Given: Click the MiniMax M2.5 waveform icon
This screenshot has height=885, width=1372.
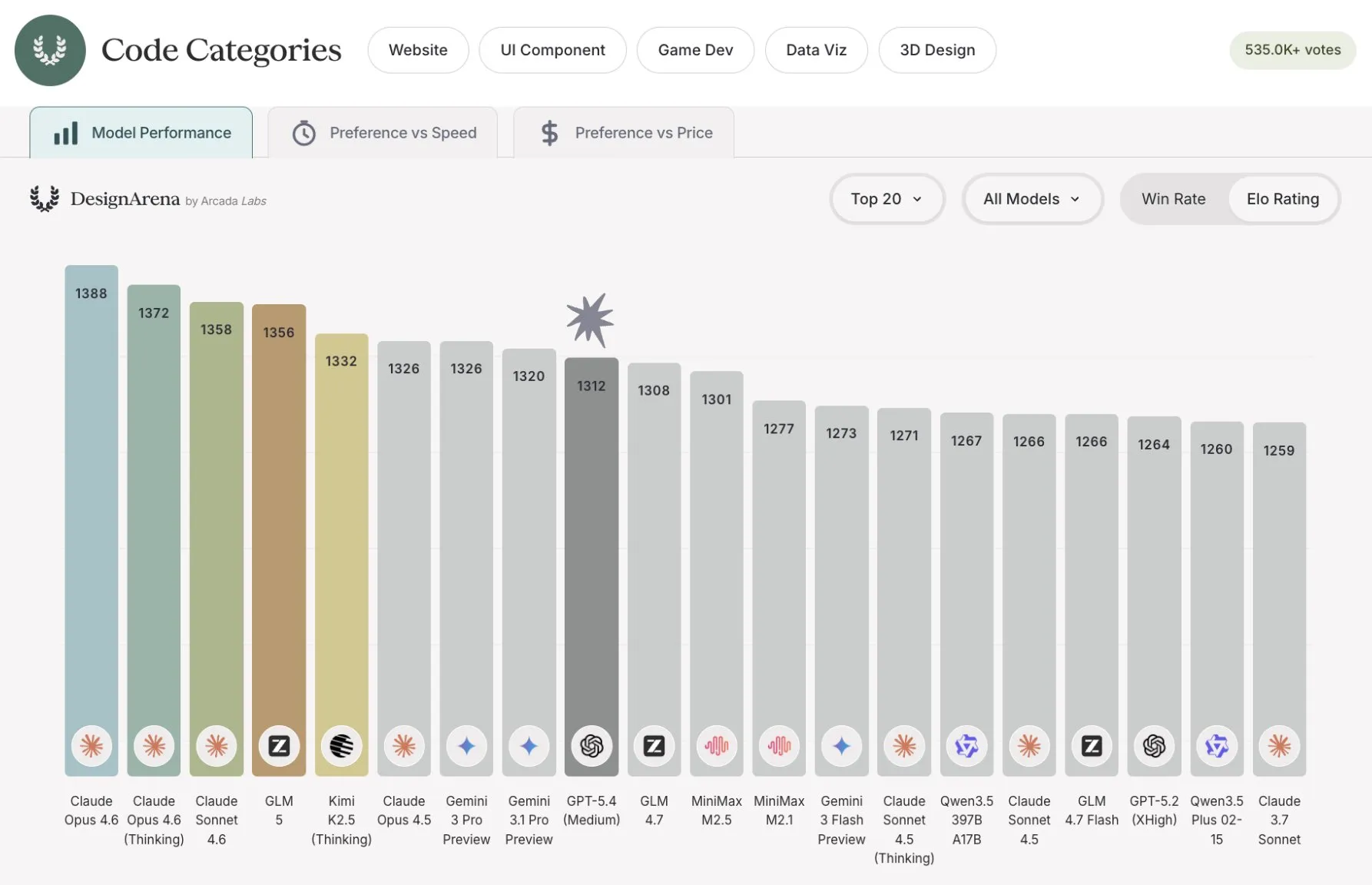Looking at the screenshot, I should (x=717, y=746).
